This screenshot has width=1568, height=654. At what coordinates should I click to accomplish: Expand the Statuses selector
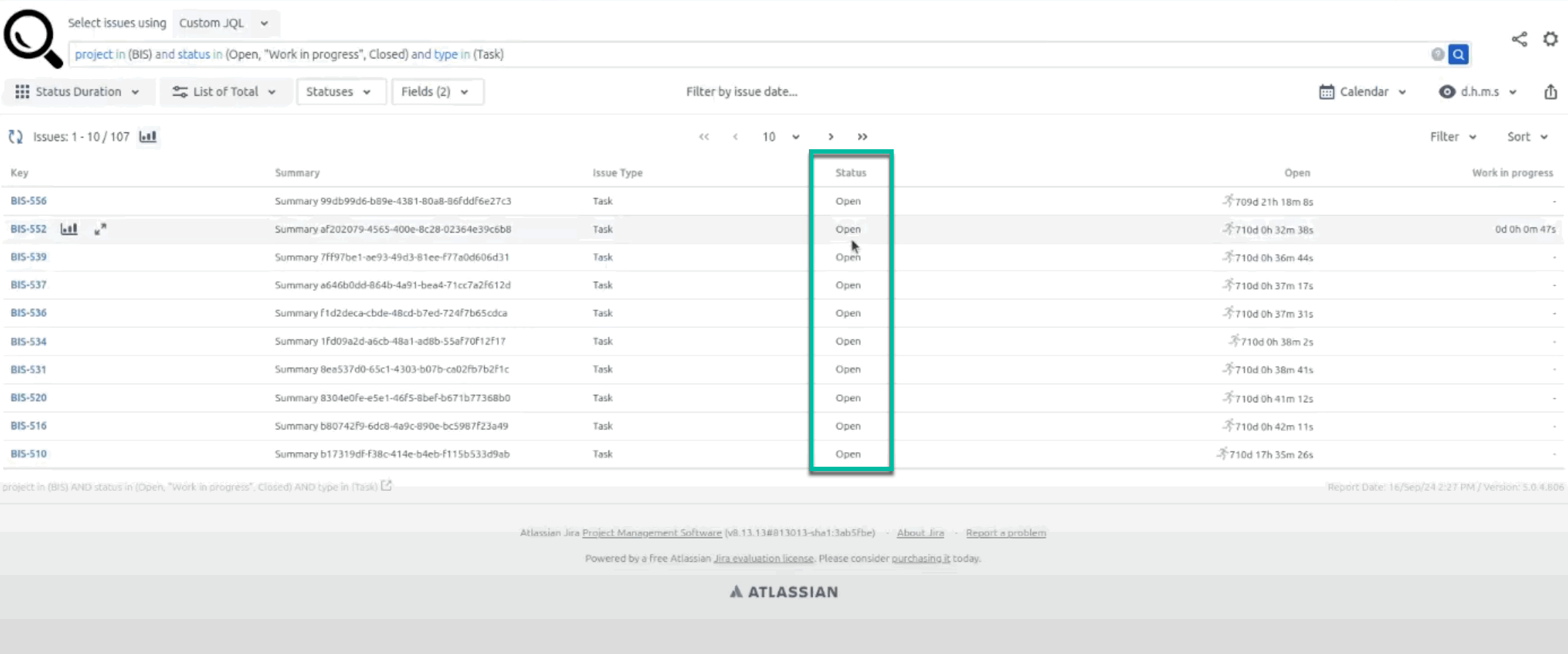(x=339, y=92)
